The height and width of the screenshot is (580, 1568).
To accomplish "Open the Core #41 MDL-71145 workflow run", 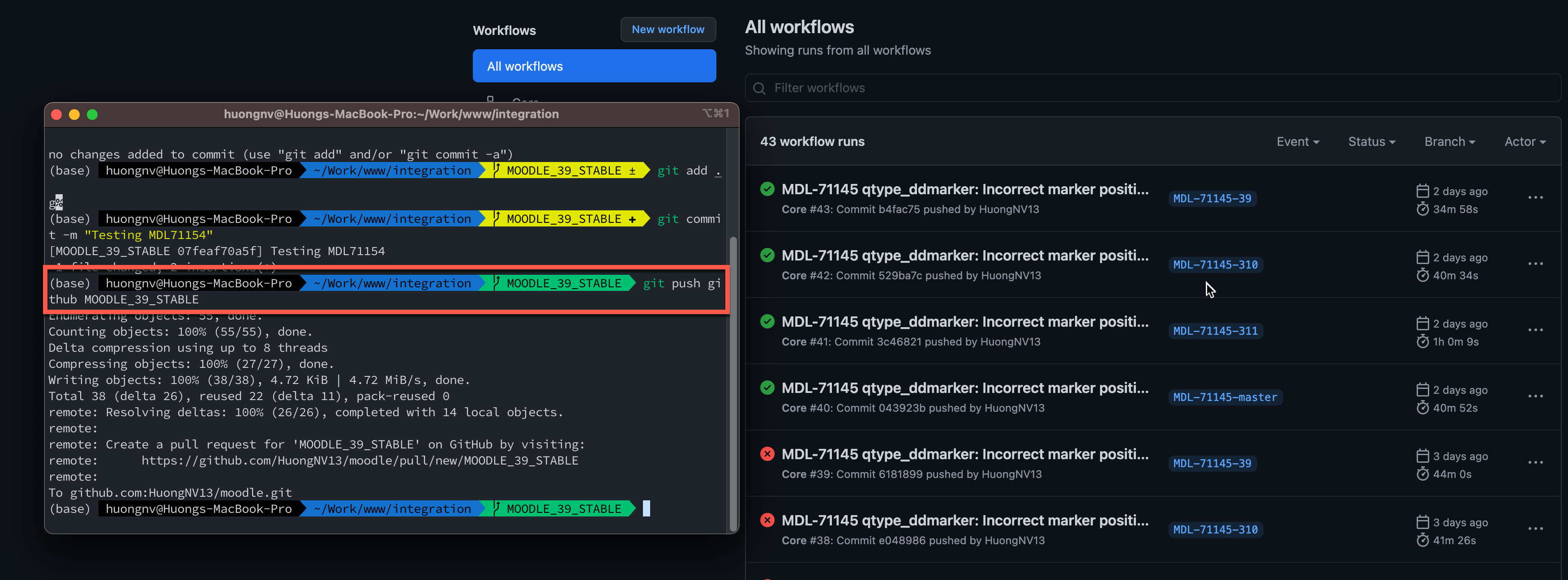I will [965, 322].
